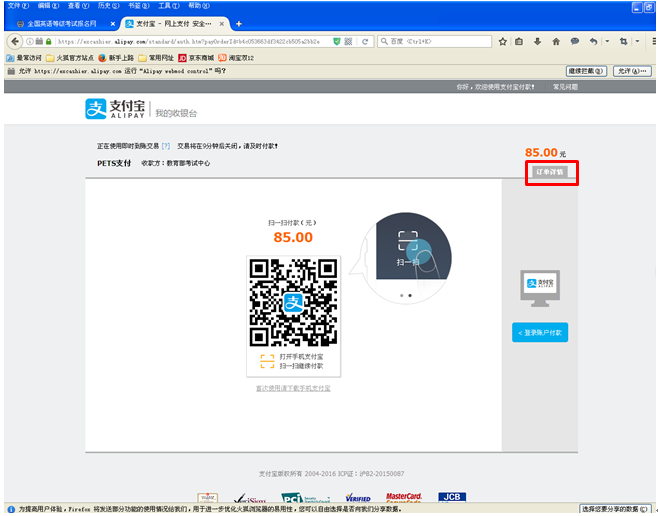This screenshot has height=516, width=658.
Task: Click the browser back arrow button
Action: point(14,41)
